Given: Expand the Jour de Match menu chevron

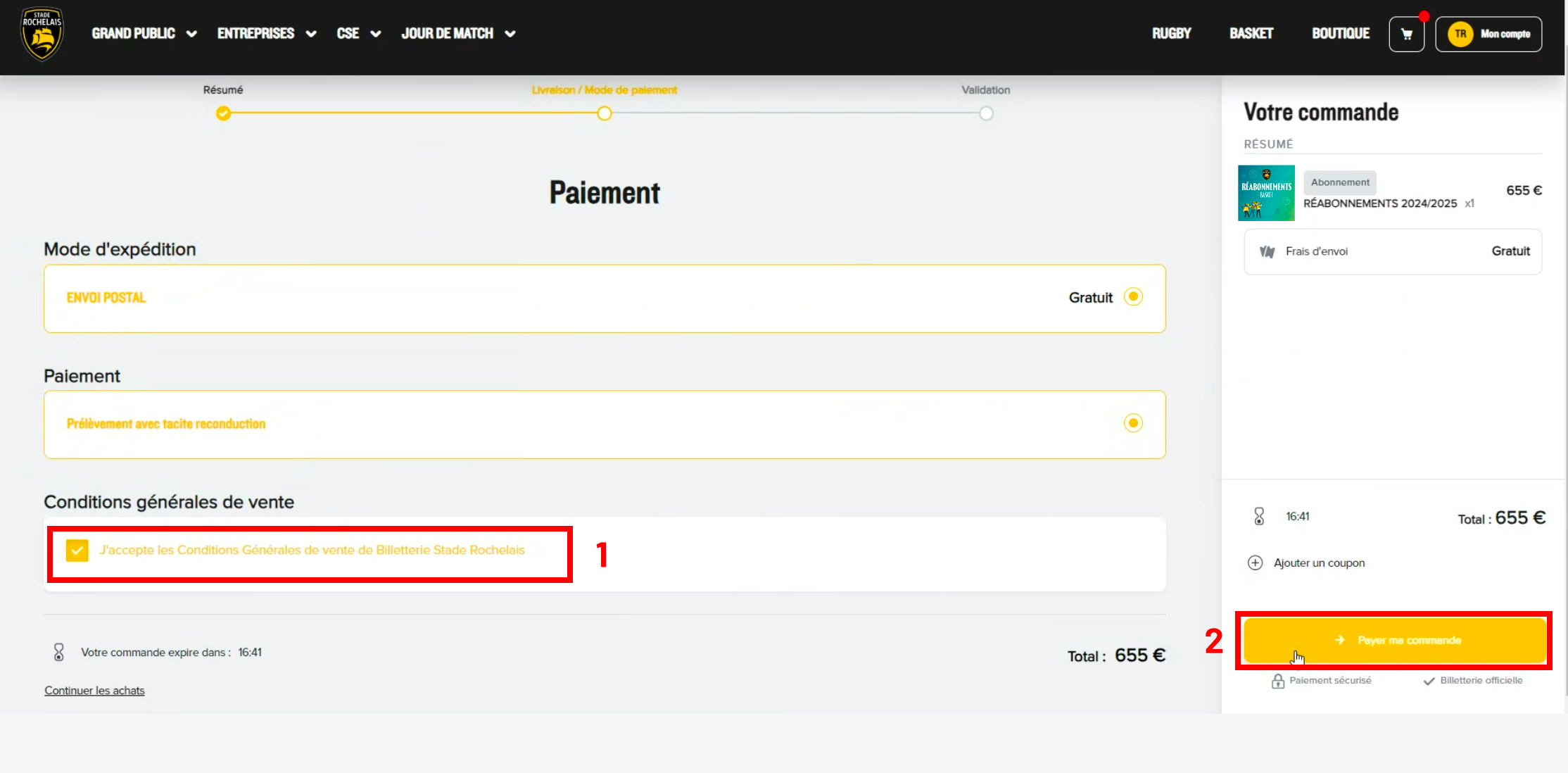Looking at the screenshot, I should click(510, 34).
